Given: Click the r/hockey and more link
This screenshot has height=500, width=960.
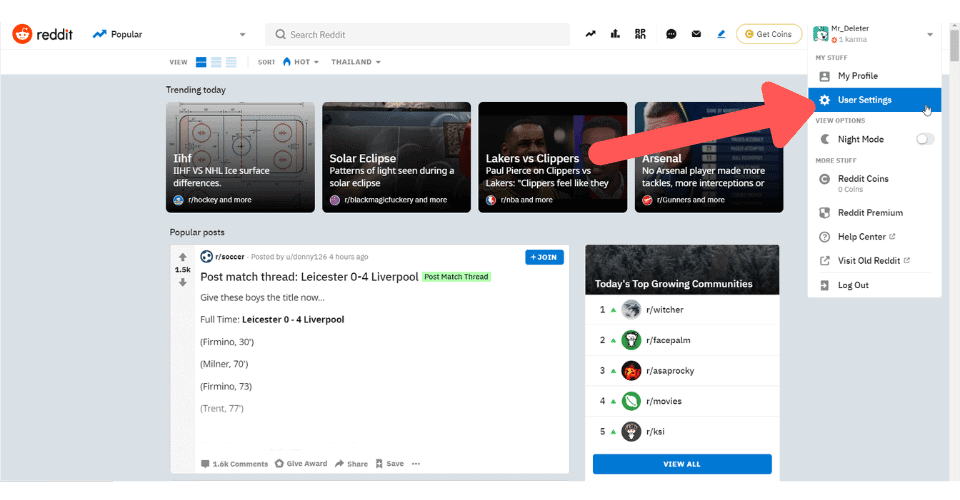Looking at the screenshot, I should tap(220, 200).
